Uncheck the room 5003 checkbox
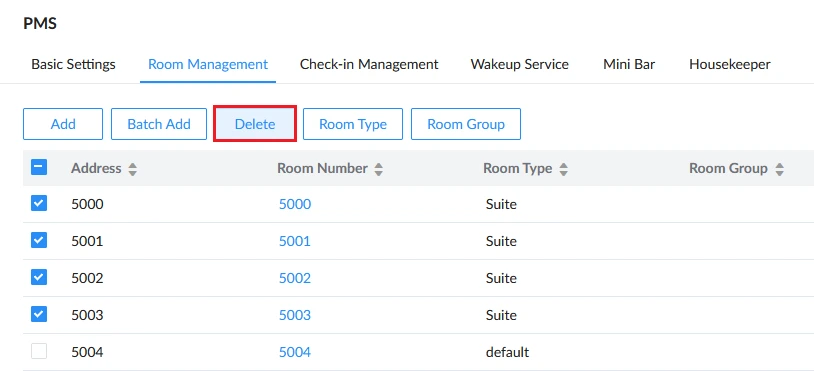 coord(39,314)
